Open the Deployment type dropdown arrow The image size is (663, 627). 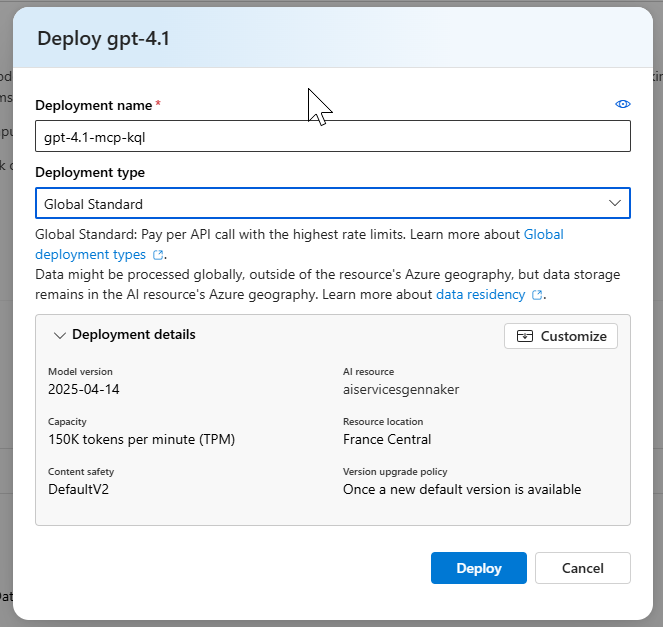(614, 203)
